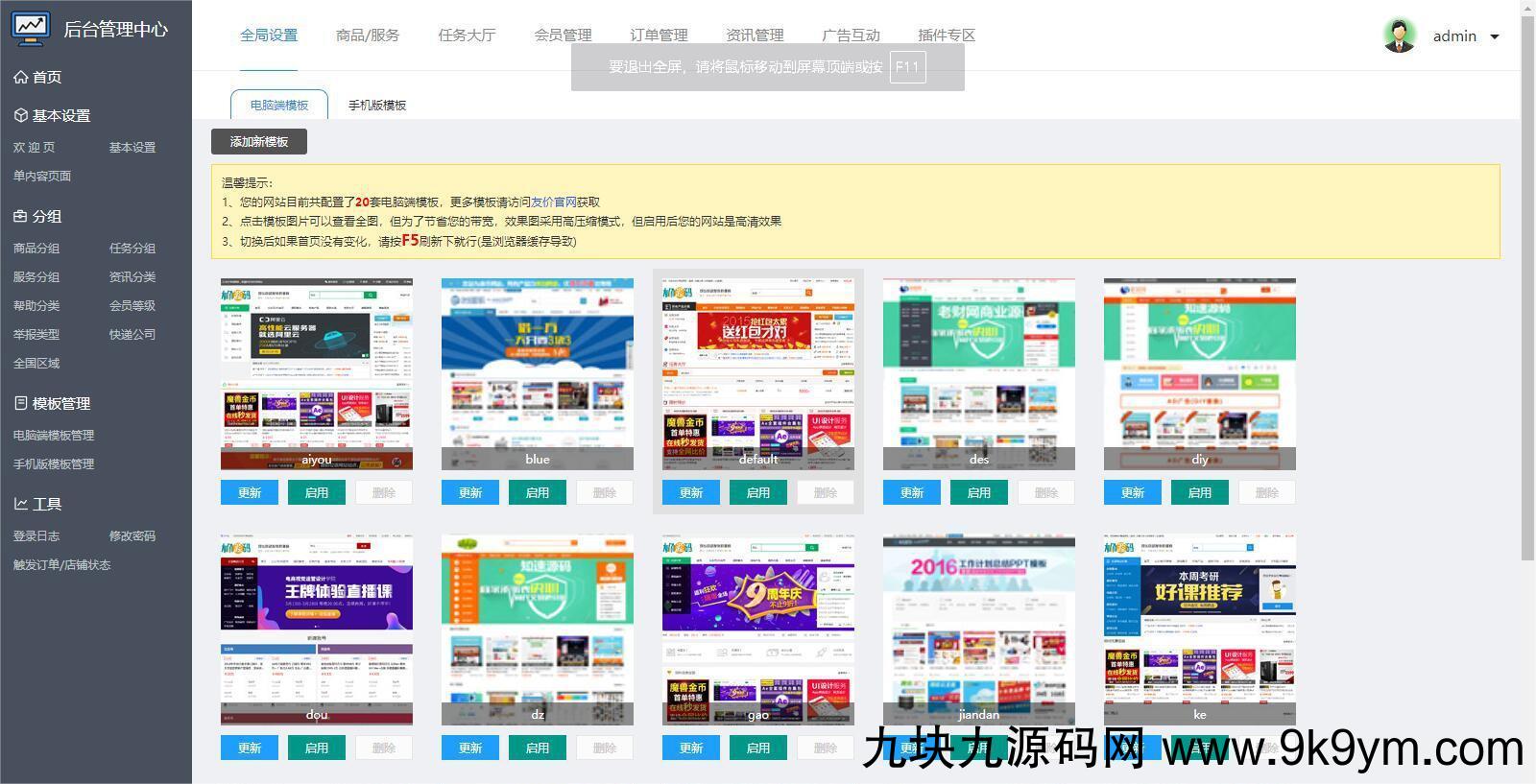The image size is (1536, 784).
Task: Open the ke template thumbnail
Action: point(1200,630)
